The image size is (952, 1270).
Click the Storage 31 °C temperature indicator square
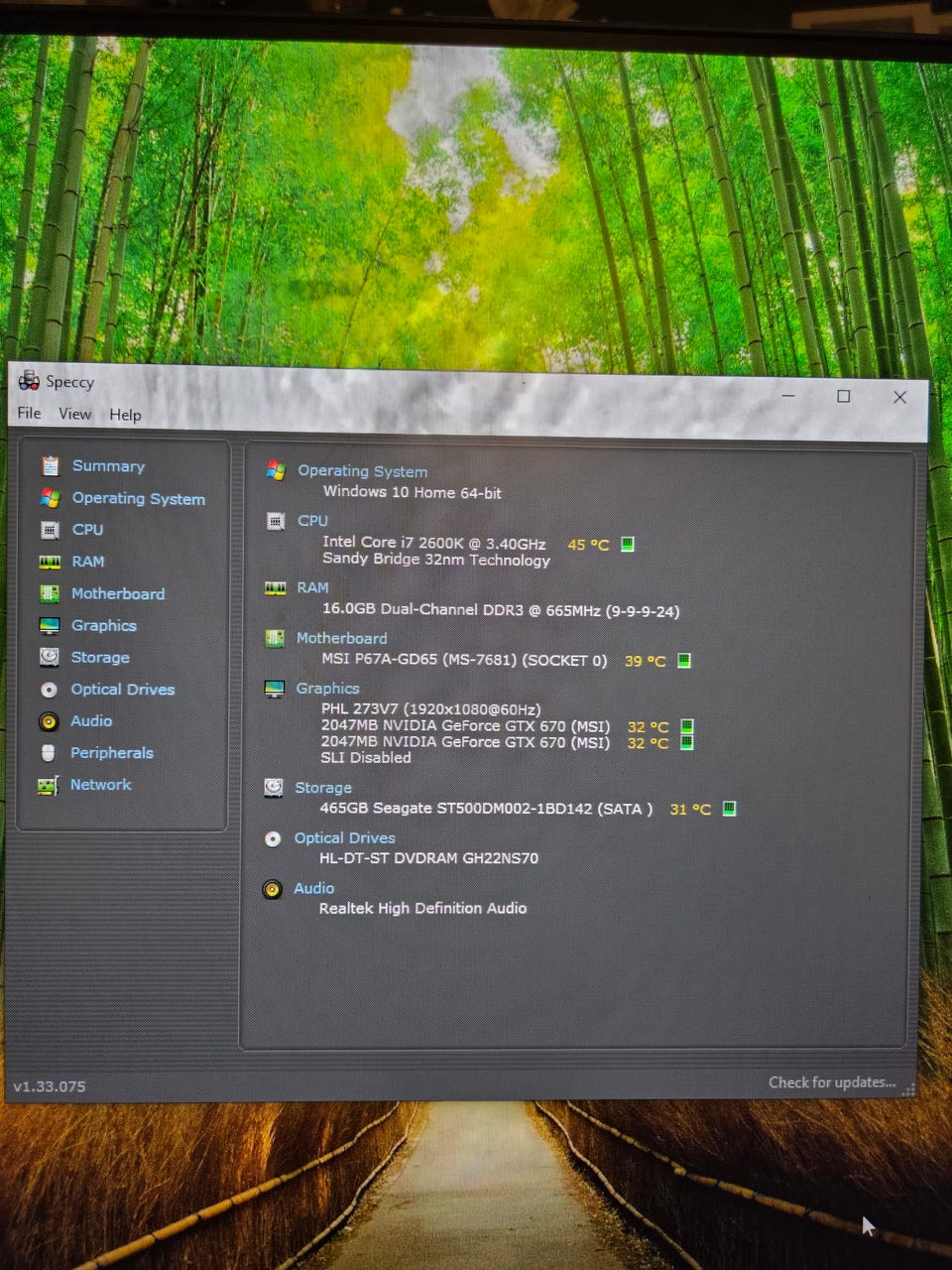click(729, 809)
